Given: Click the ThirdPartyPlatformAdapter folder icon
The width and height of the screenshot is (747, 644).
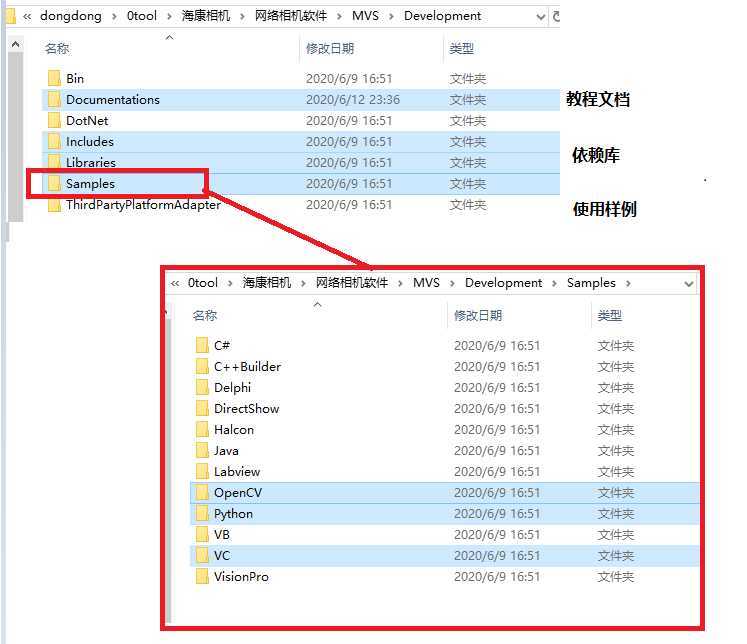Looking at the screenshot, I should click(54, 204).
